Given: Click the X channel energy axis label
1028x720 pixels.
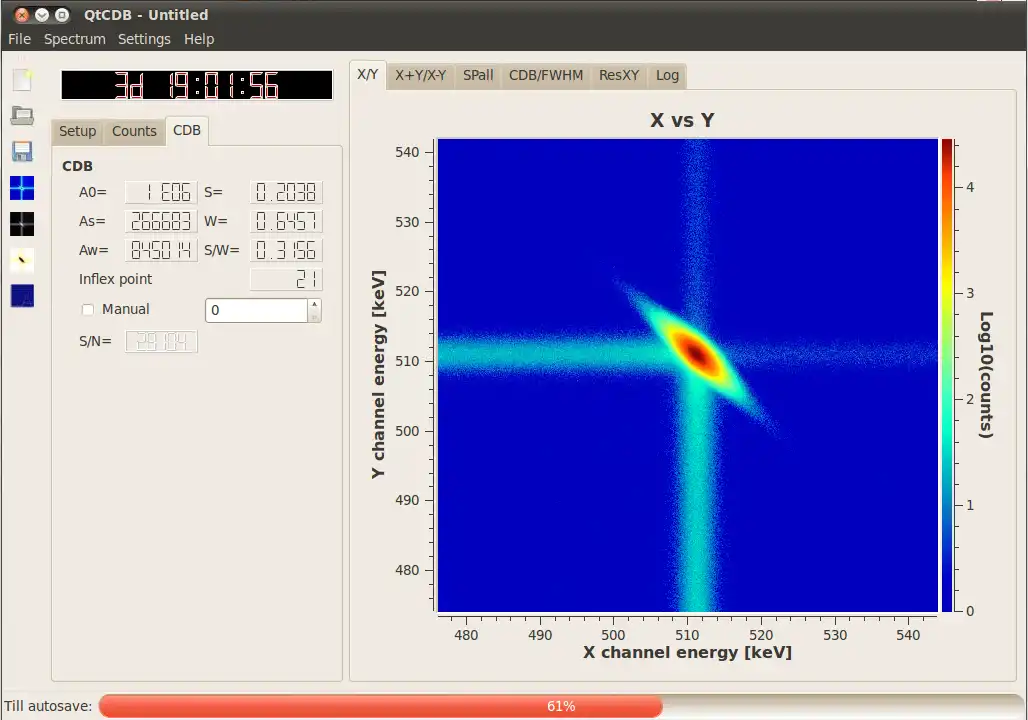Looking at the screenshot, I should [687, 652].
